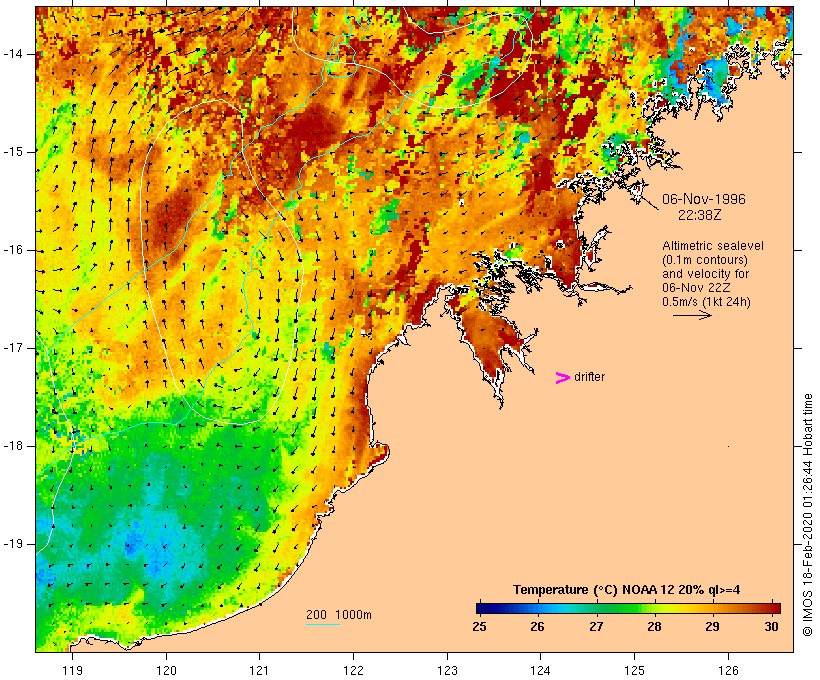Click the longitude label '126'

pyautogui.click(x=728, y=670)
